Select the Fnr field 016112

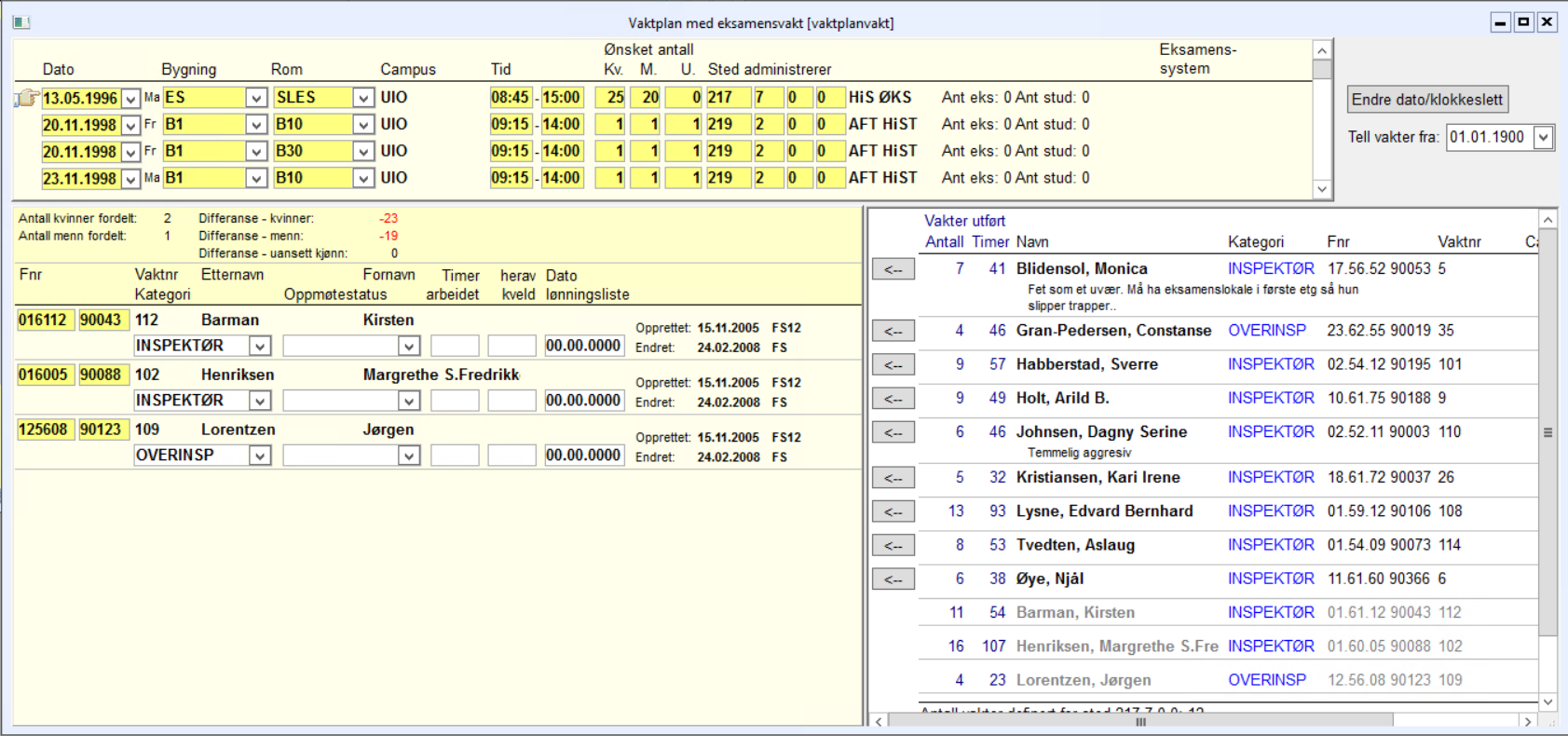click(x=44, y=320)
